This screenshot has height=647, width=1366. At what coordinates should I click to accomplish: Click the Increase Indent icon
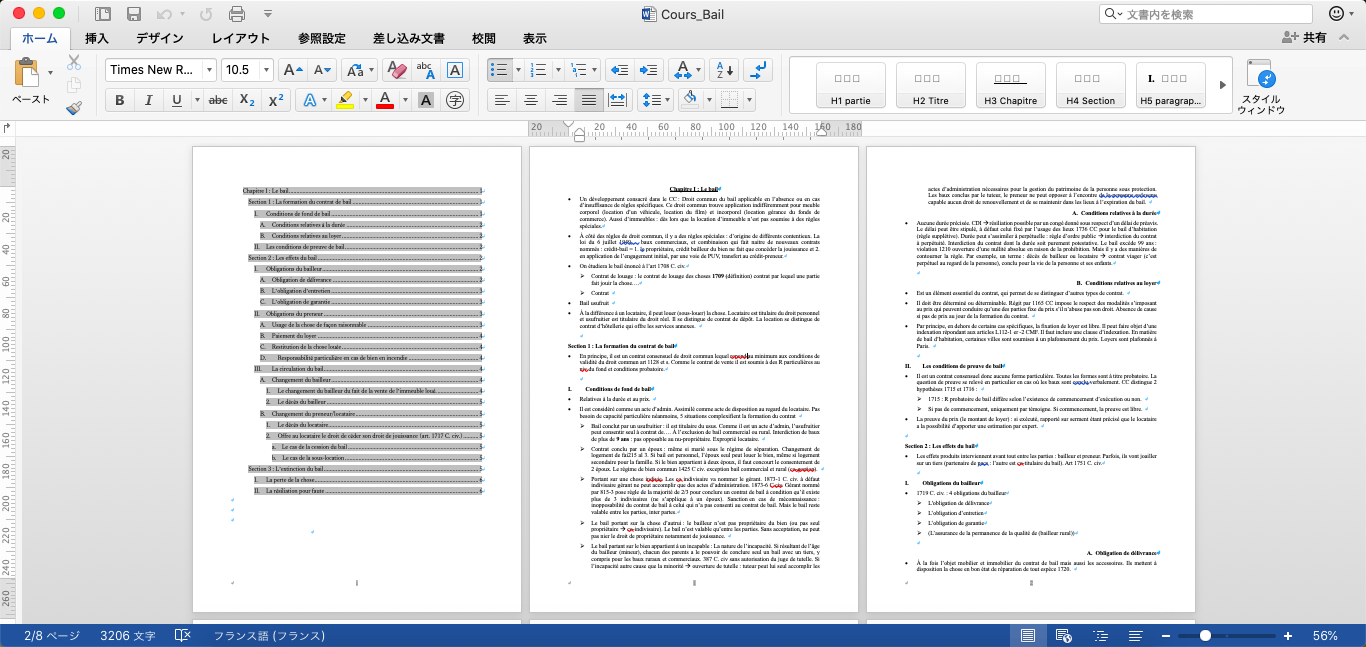649,70
